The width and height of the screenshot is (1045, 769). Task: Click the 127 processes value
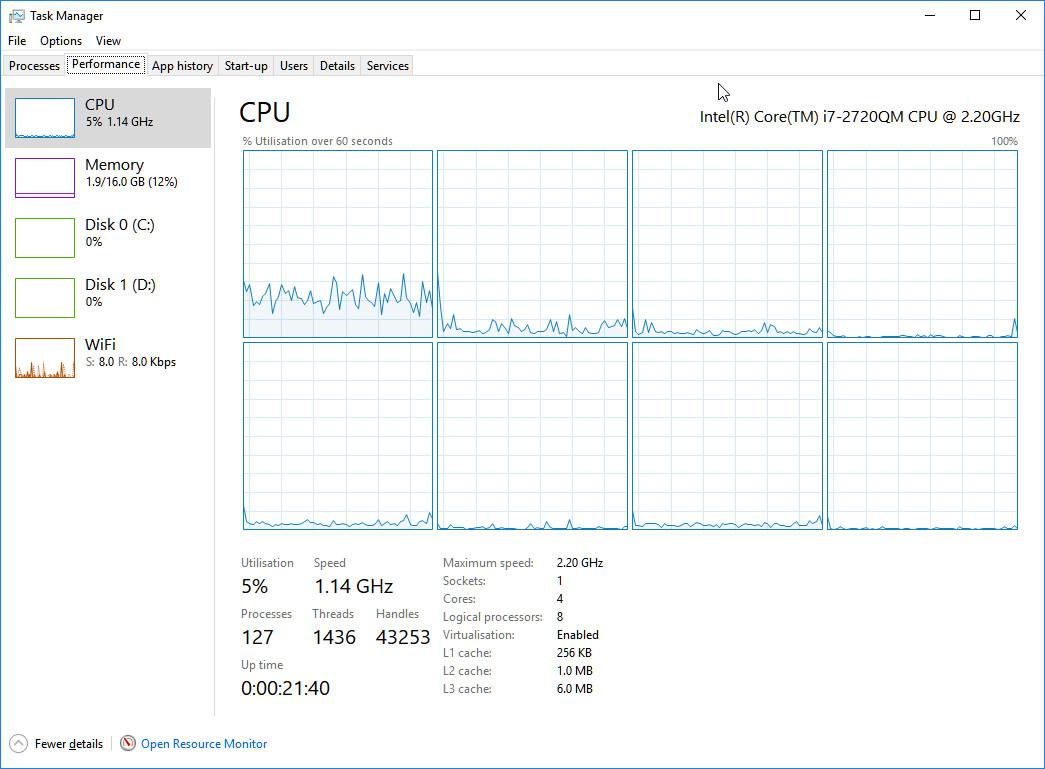click(257, 637)
